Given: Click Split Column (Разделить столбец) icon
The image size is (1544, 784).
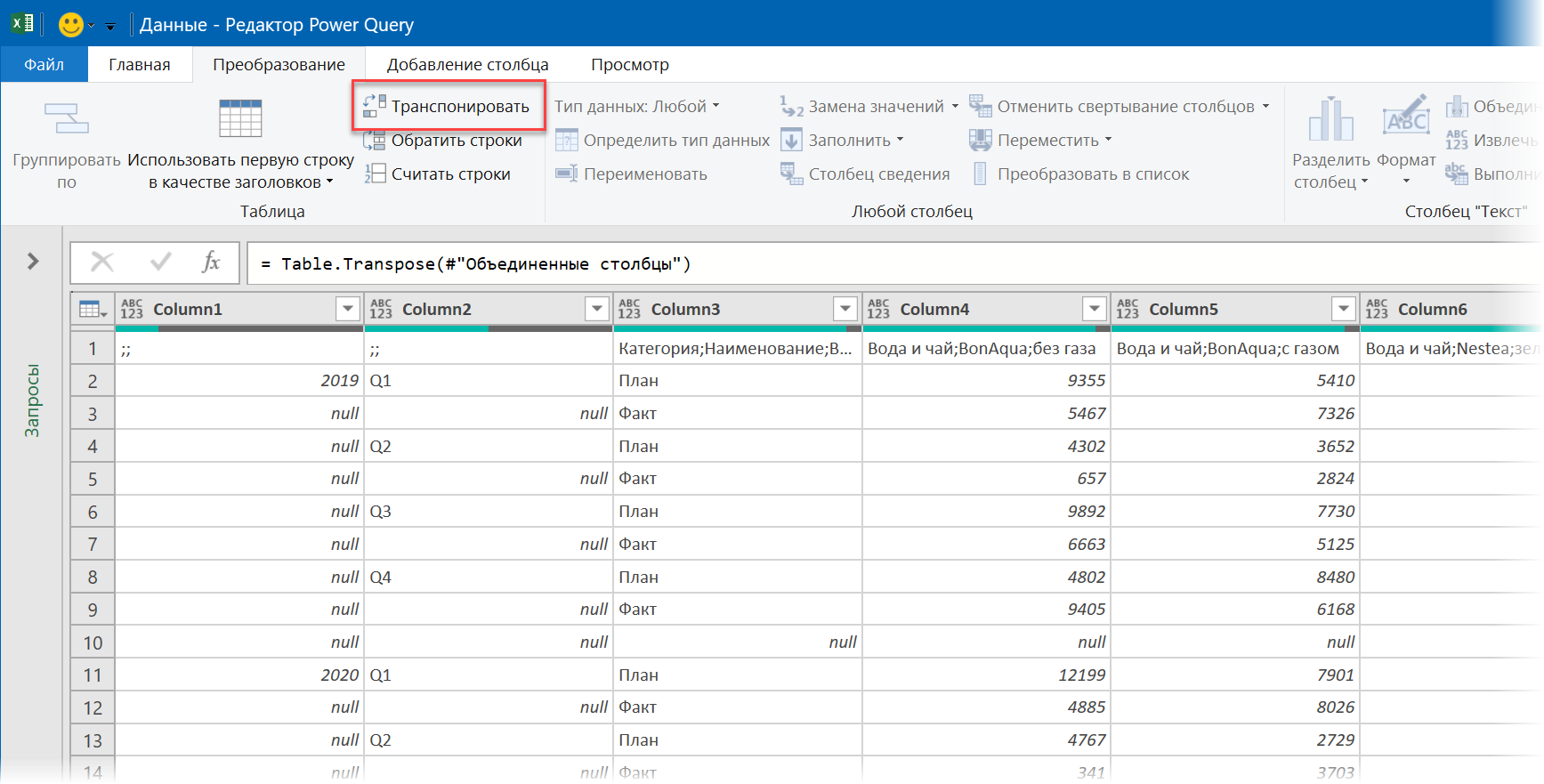Looking at the screenshot, I should (1330, 118).
